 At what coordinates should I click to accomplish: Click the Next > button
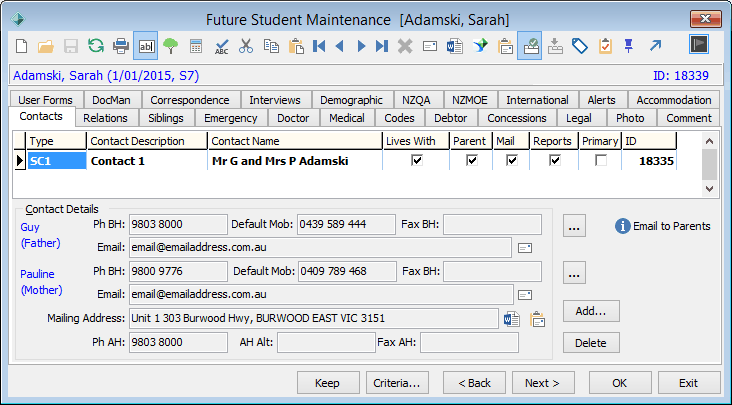click(543, 383)
